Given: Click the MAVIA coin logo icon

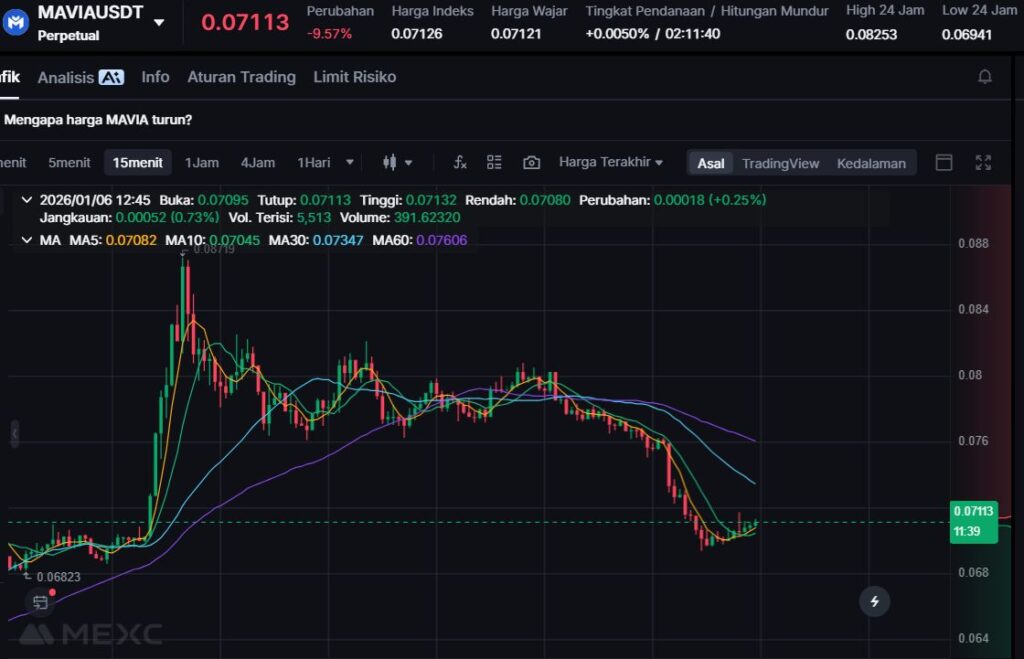Looking at the screenshot, I should [16, 22].
